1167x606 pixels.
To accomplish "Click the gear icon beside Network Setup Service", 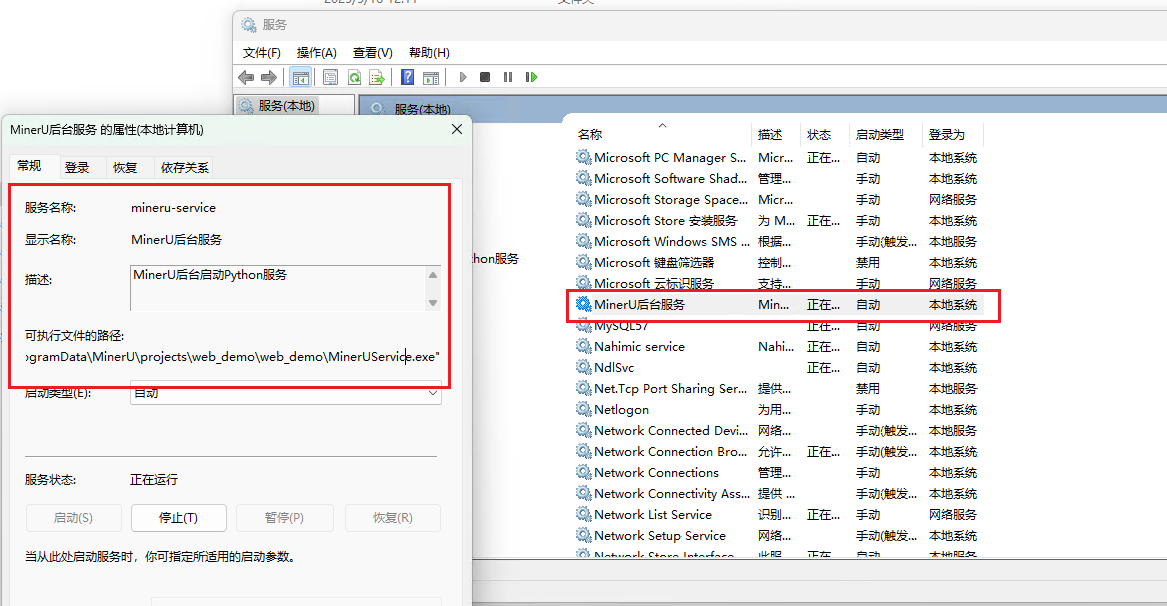I will (584, 535).
